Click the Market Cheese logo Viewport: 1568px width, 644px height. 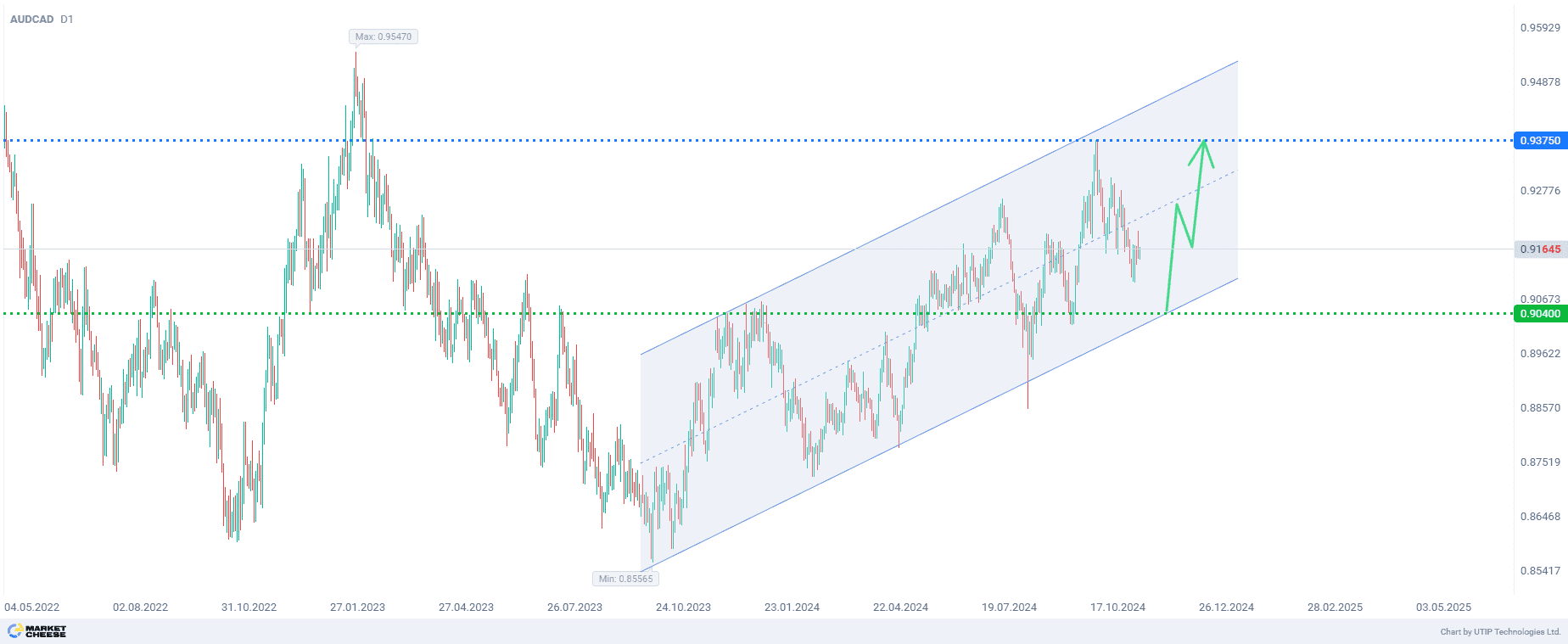(x=36, y=631)
